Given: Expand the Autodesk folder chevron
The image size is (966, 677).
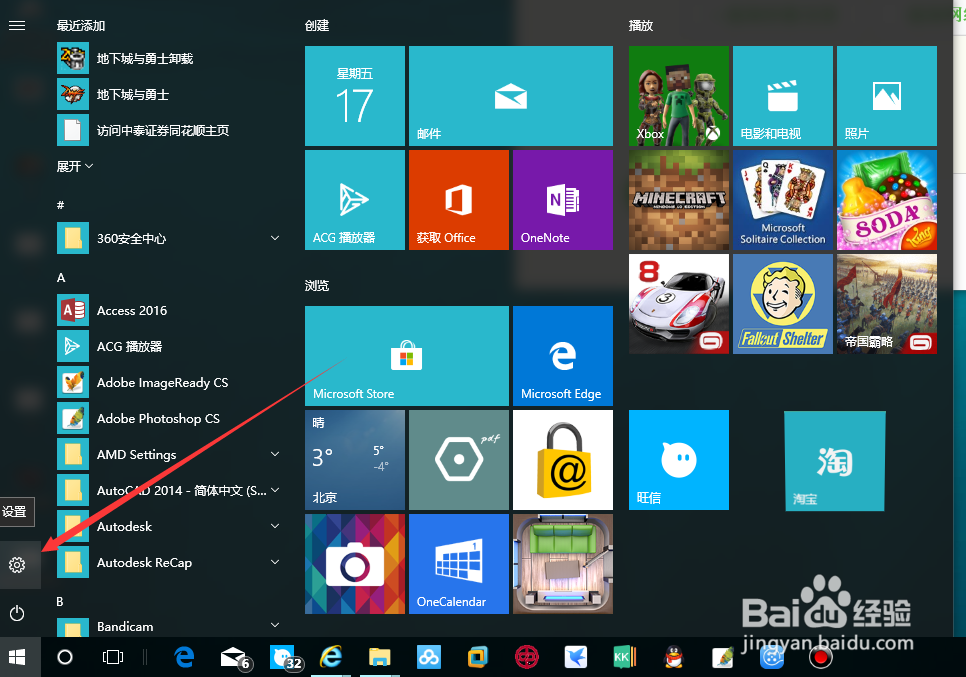Looking at the screenshot, I should pos(275,526).
